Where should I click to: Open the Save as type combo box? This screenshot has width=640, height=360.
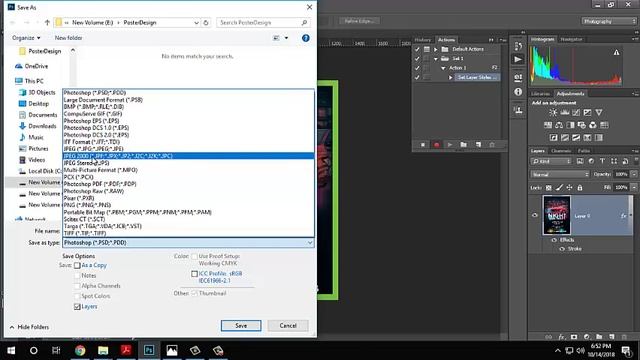point(188,242)
